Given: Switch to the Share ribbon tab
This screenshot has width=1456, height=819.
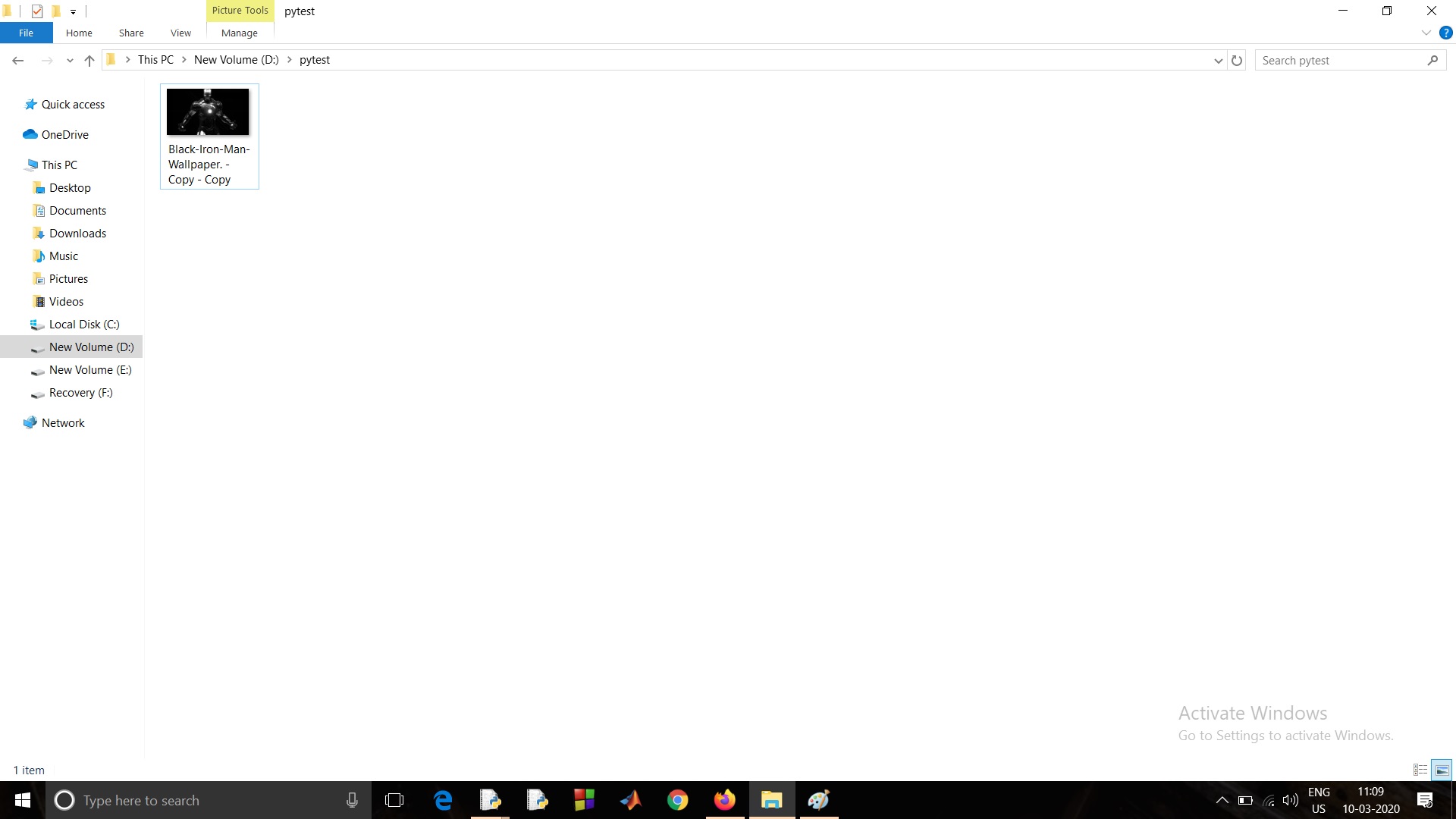Looking at the screenshot, I should pos(131,33).
